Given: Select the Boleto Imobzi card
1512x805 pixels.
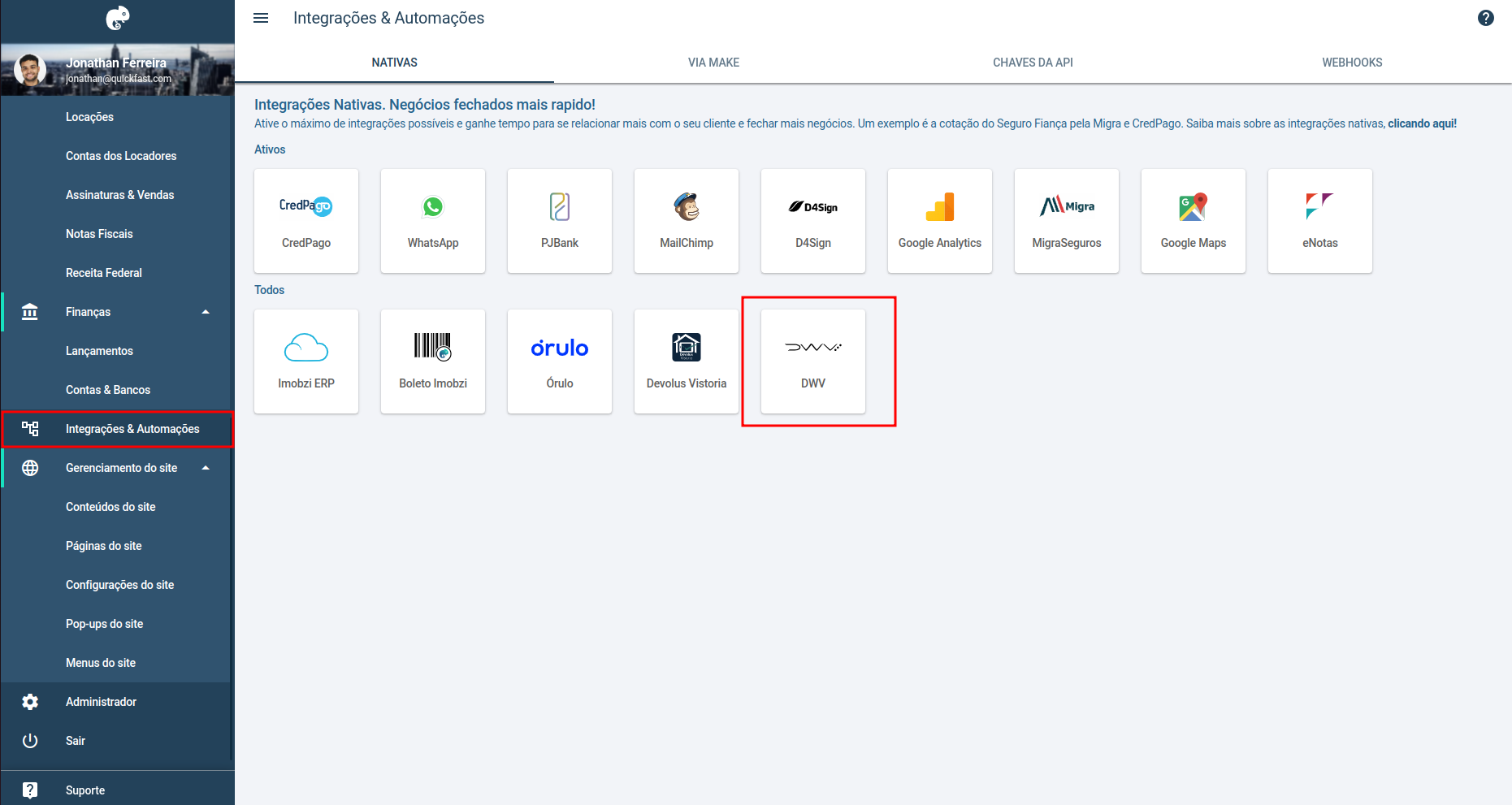Looking at the screenshot, I should pyautogui.click(x=433, y=361).
